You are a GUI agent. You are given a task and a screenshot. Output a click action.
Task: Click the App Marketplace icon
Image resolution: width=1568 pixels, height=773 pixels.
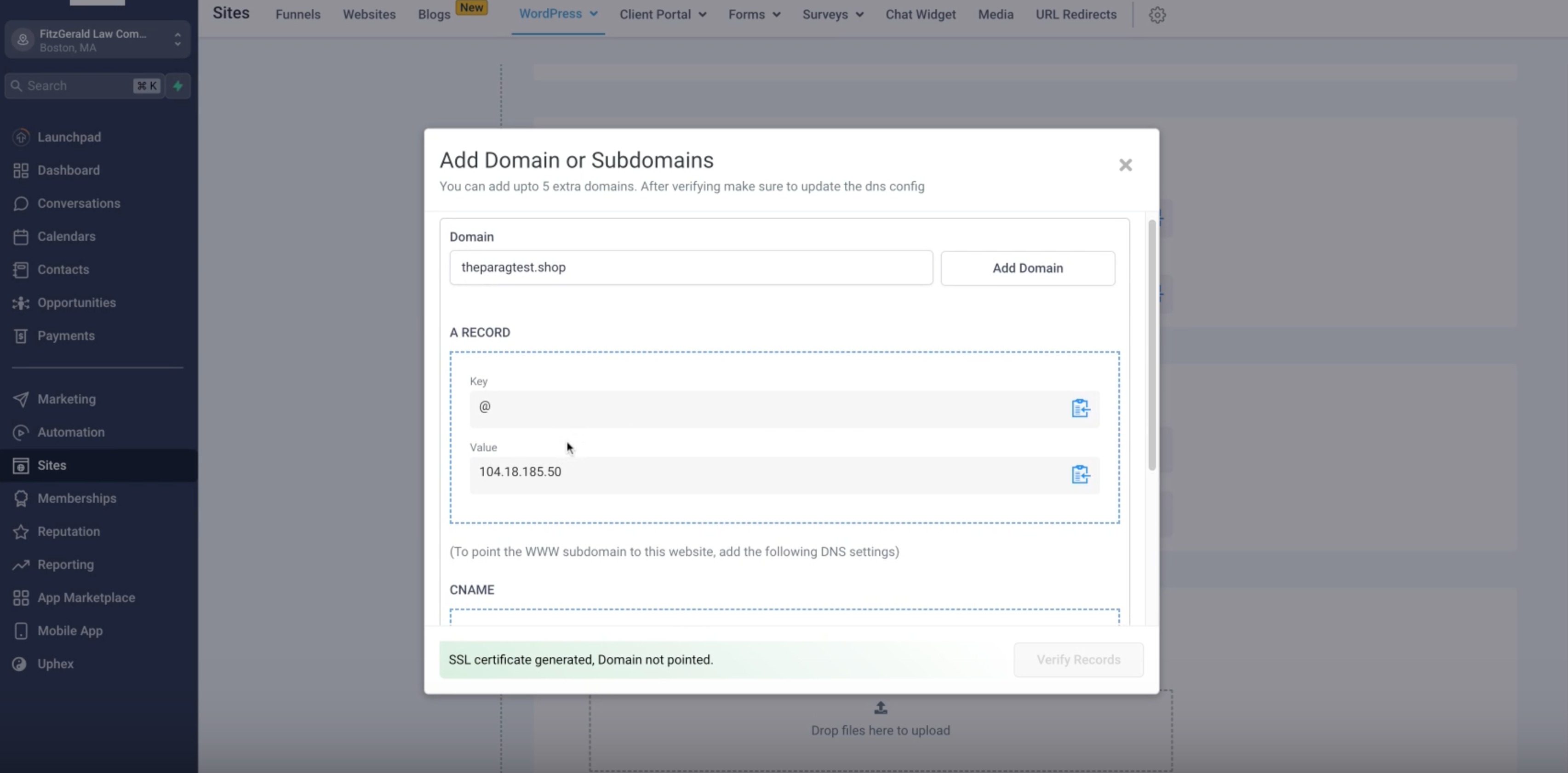[x=21, y=598]
